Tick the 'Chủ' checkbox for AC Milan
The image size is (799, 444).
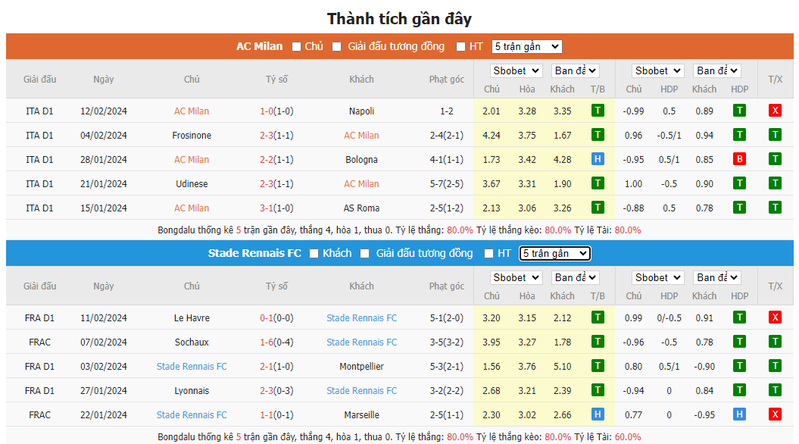click(x=296, y=46)
